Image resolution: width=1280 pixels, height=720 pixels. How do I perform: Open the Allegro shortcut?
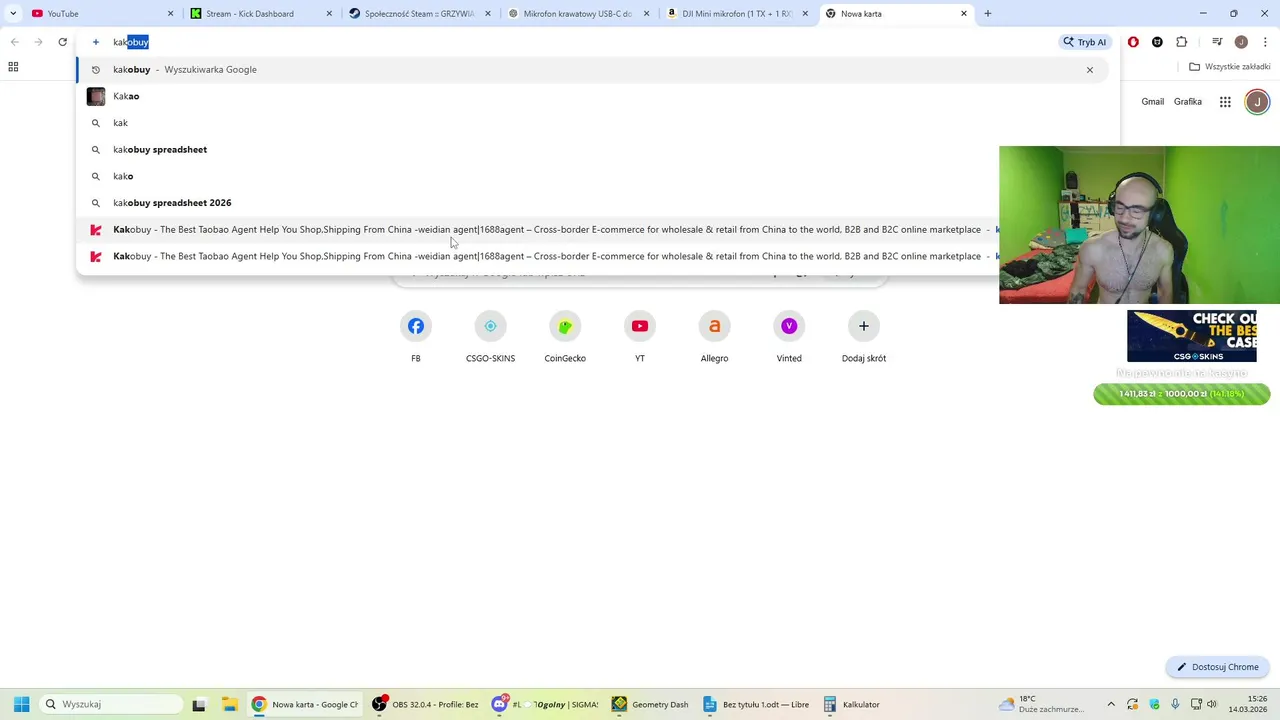coord(714,338)
